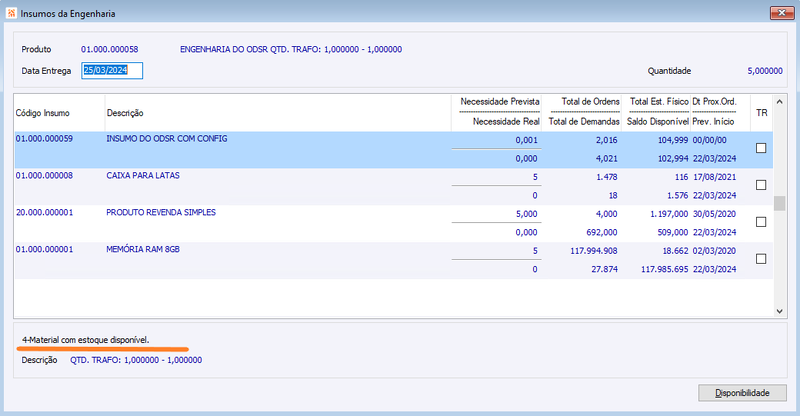Select code 20.000.000001 in the grid
Viewport: 800px width, 416px height.
click(44, 212)
